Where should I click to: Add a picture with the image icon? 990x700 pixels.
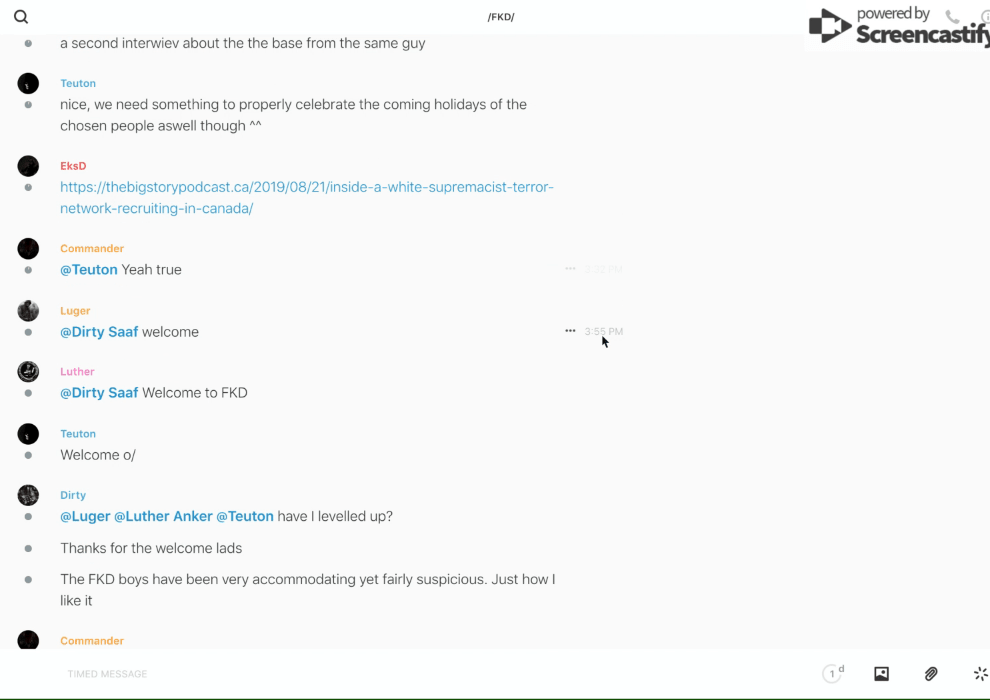881,674
